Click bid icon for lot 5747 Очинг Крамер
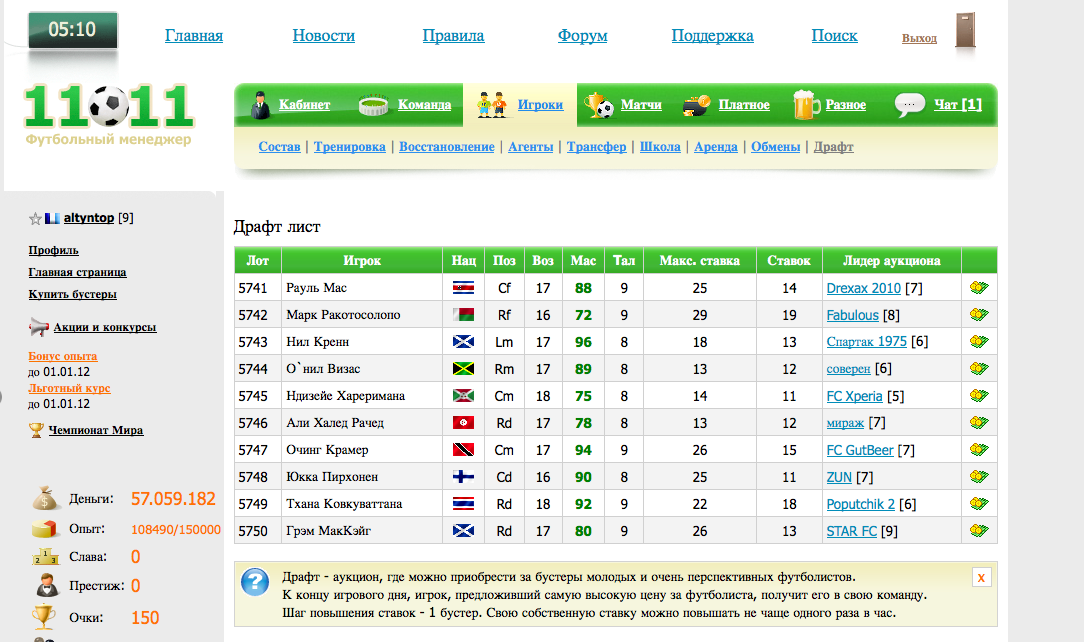 click(979, 449)
